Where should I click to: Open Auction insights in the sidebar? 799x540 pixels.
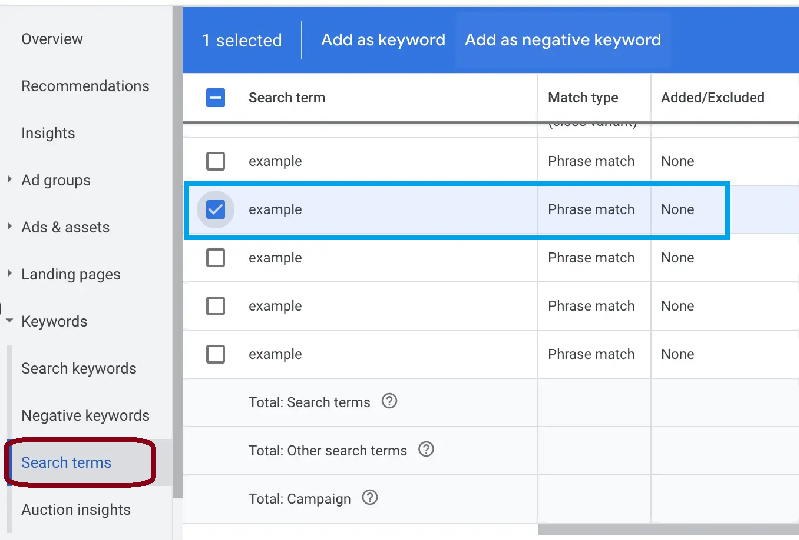(76, 509)
